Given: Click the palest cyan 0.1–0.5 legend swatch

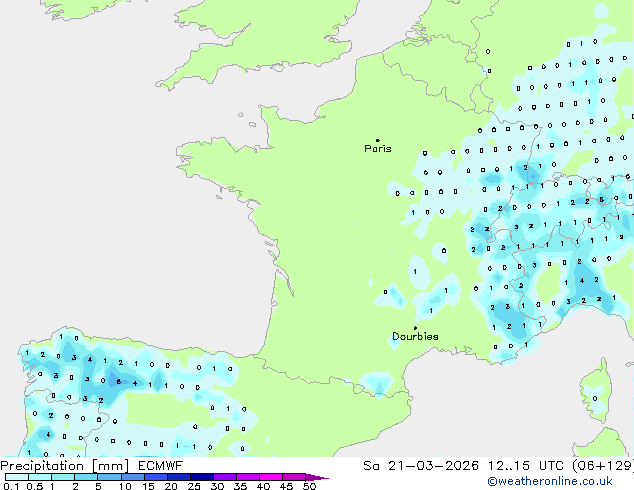Looking at the screenshot, I should [17, 477].
